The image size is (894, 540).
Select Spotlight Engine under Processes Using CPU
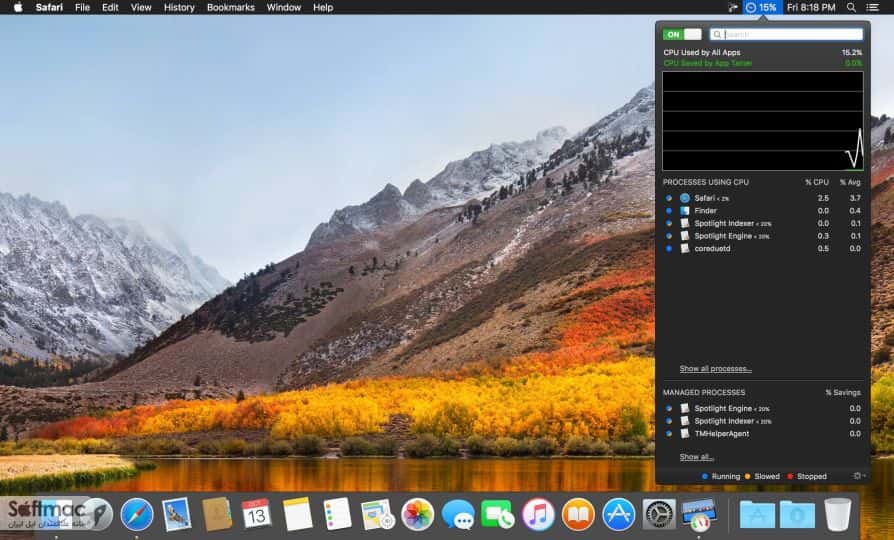click(763, 236)
